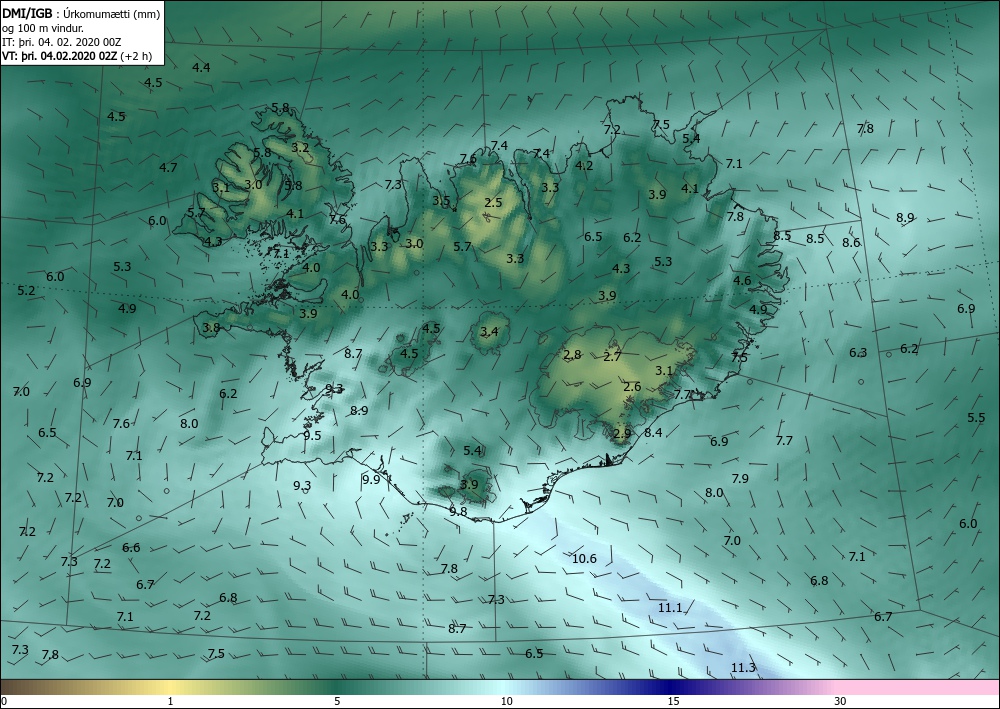
Task: Click the map value '9.5'
Action: pyautogui.click(x=312, y=435)
